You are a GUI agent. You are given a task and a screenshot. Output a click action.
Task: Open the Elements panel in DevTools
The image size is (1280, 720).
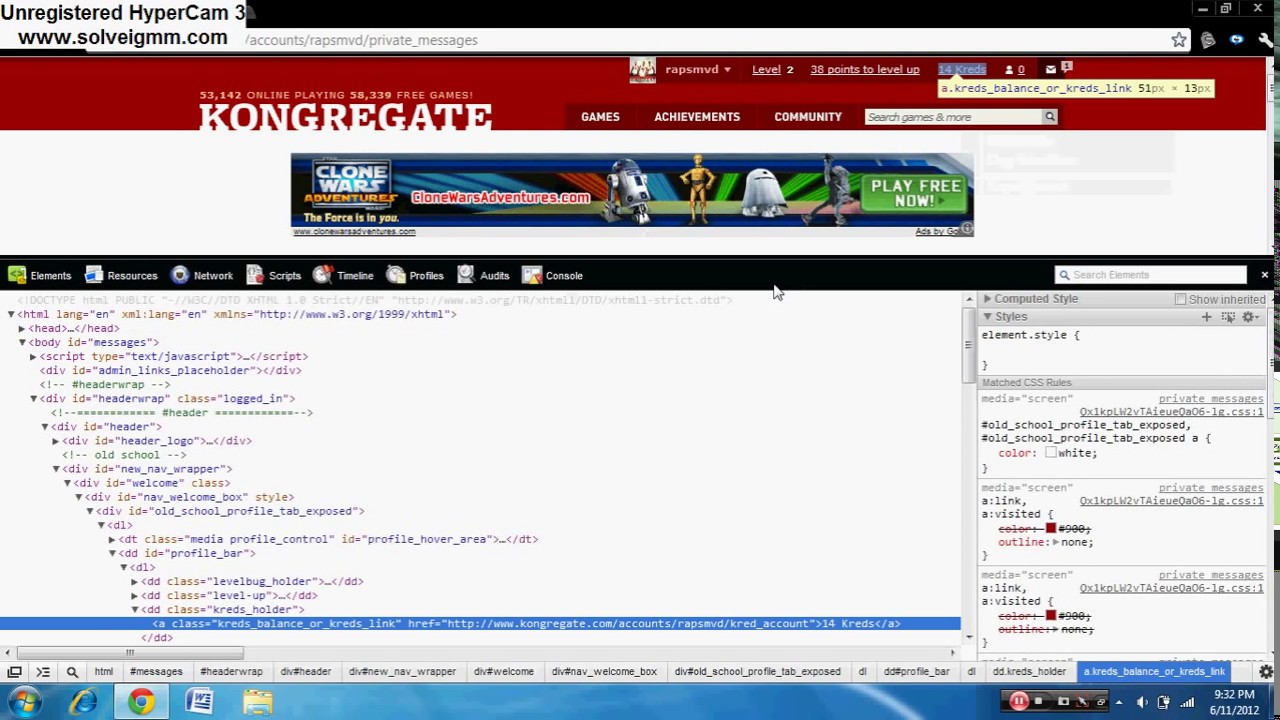coord(40,275)
